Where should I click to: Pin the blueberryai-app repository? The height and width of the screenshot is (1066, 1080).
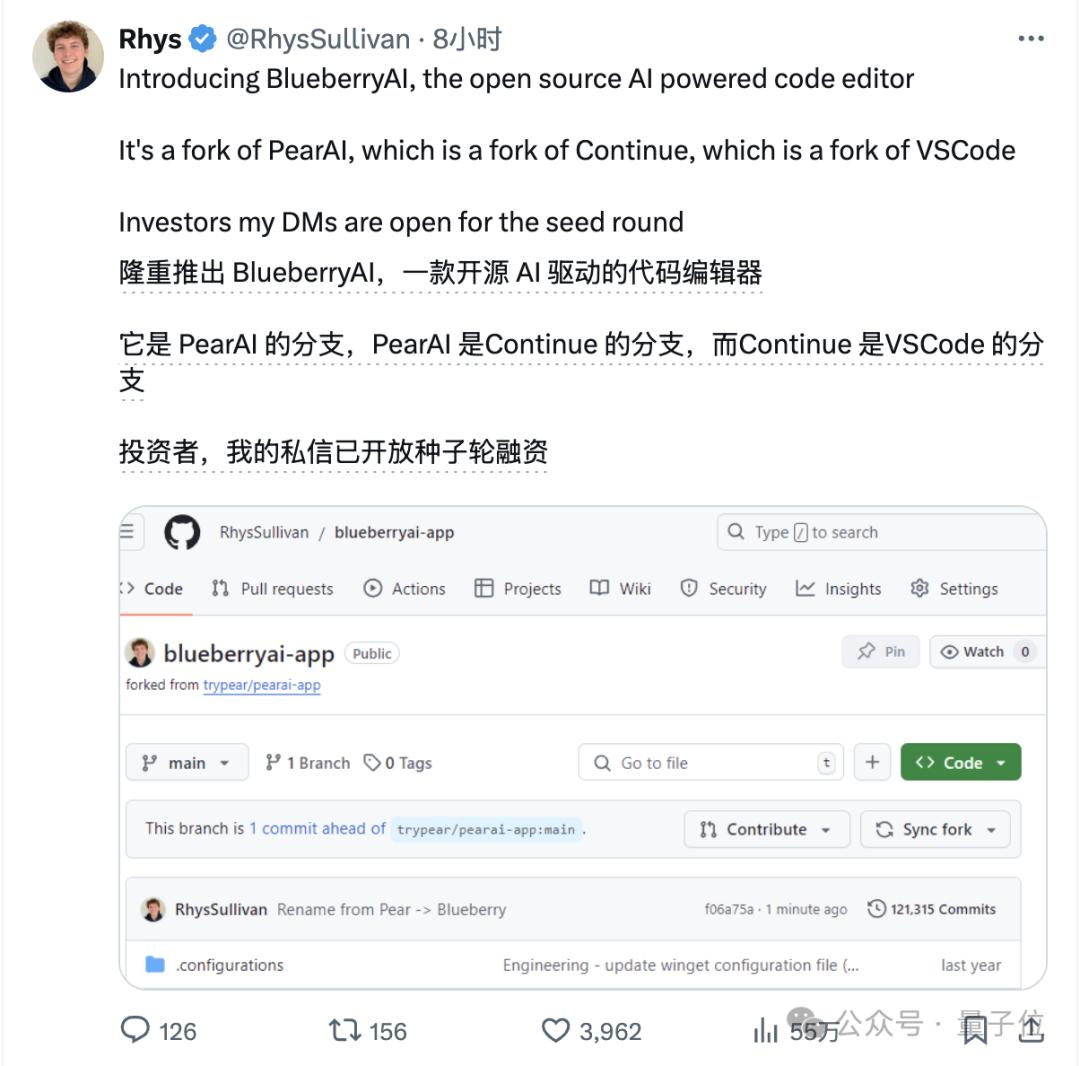[881, 651]
